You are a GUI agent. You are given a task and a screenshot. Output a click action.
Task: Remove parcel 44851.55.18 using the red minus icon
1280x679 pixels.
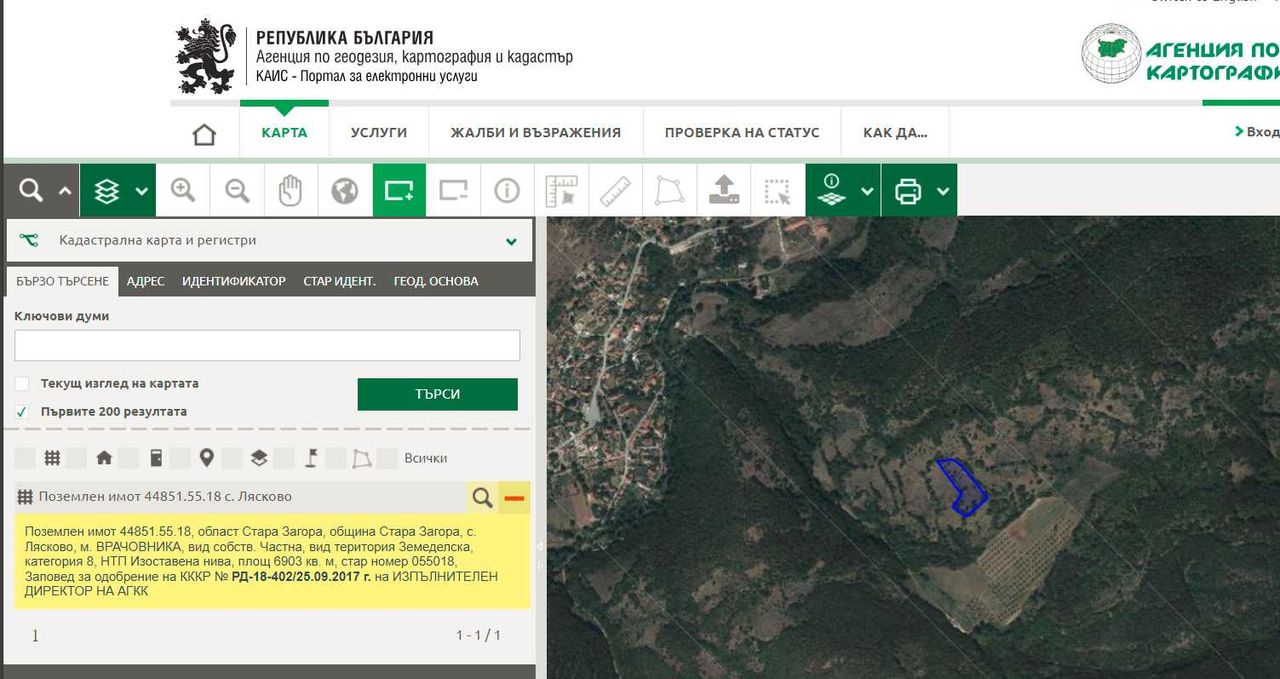[514, 497]
